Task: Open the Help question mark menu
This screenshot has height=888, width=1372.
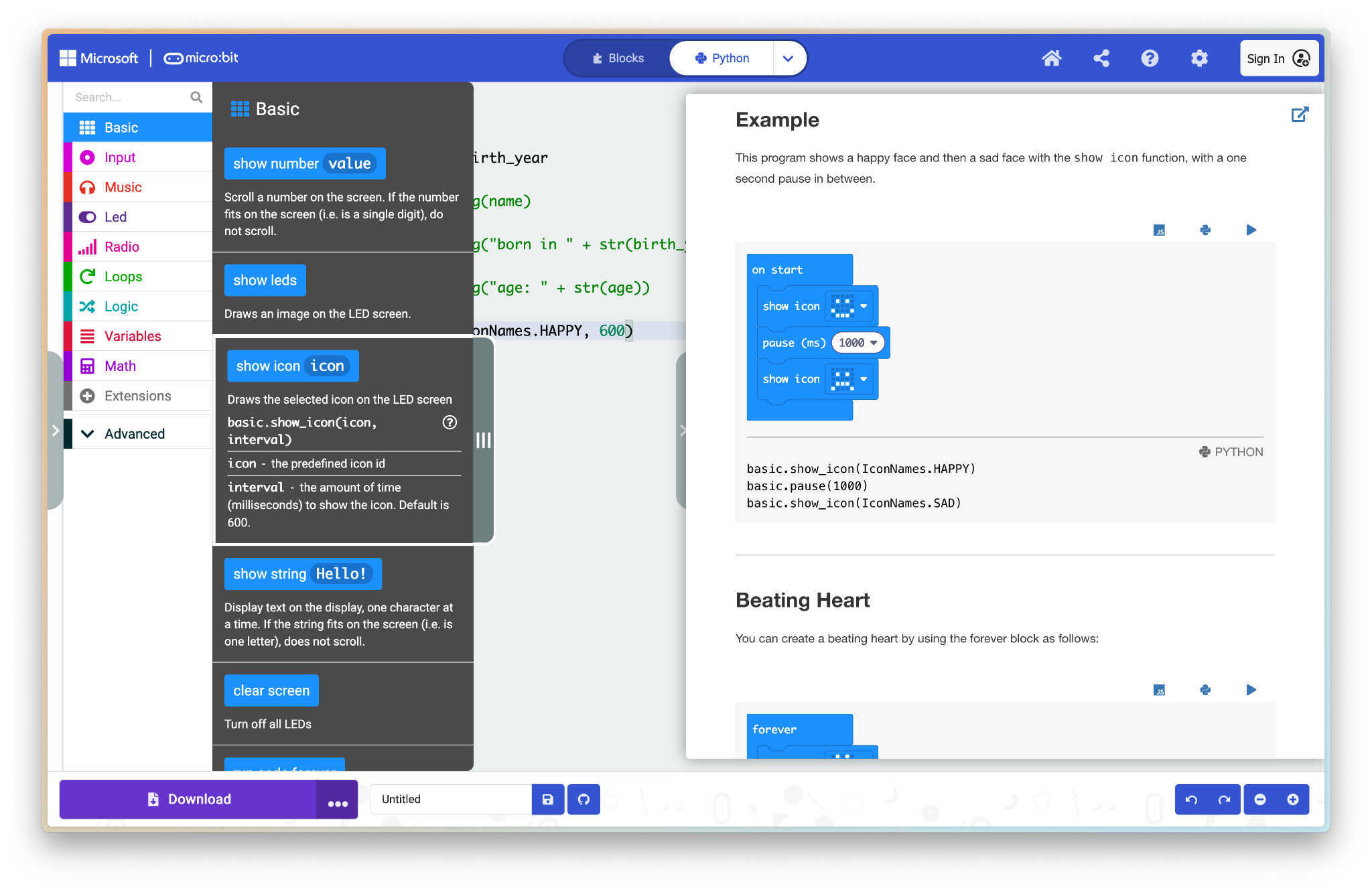Action: (x=1150, y=58)
